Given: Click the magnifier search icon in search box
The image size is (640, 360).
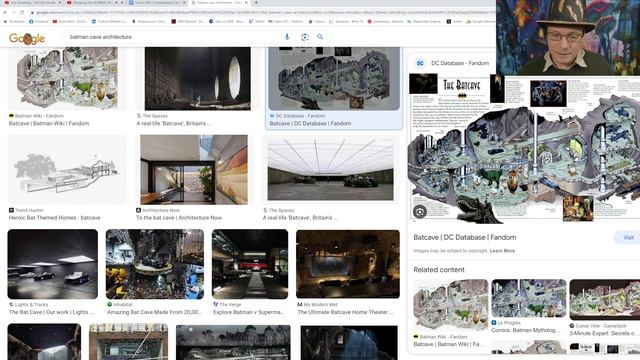Looking at the screenshot, I should (320, 37).
